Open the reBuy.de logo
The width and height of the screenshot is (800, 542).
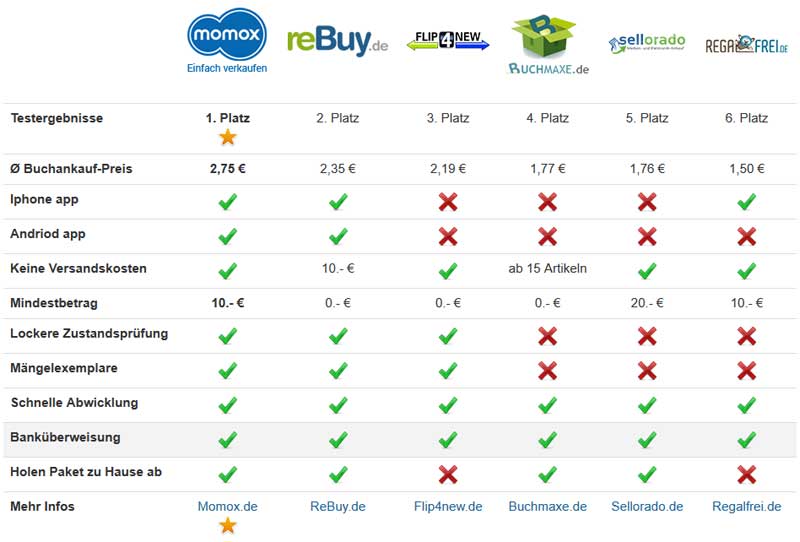(x=337, y=41)
